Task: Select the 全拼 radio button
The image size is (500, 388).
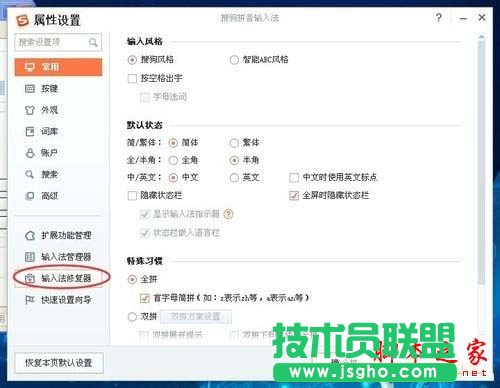Action: pyautogui.click(x=132, y=279)
